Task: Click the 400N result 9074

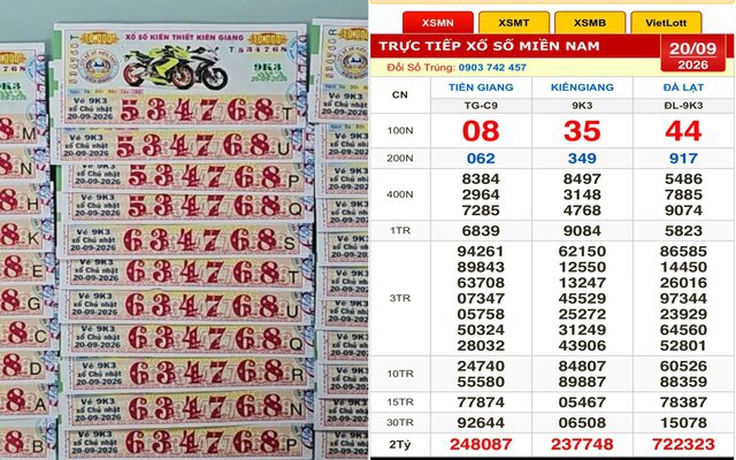Action: pyautogui.click(x=683, y=210)
